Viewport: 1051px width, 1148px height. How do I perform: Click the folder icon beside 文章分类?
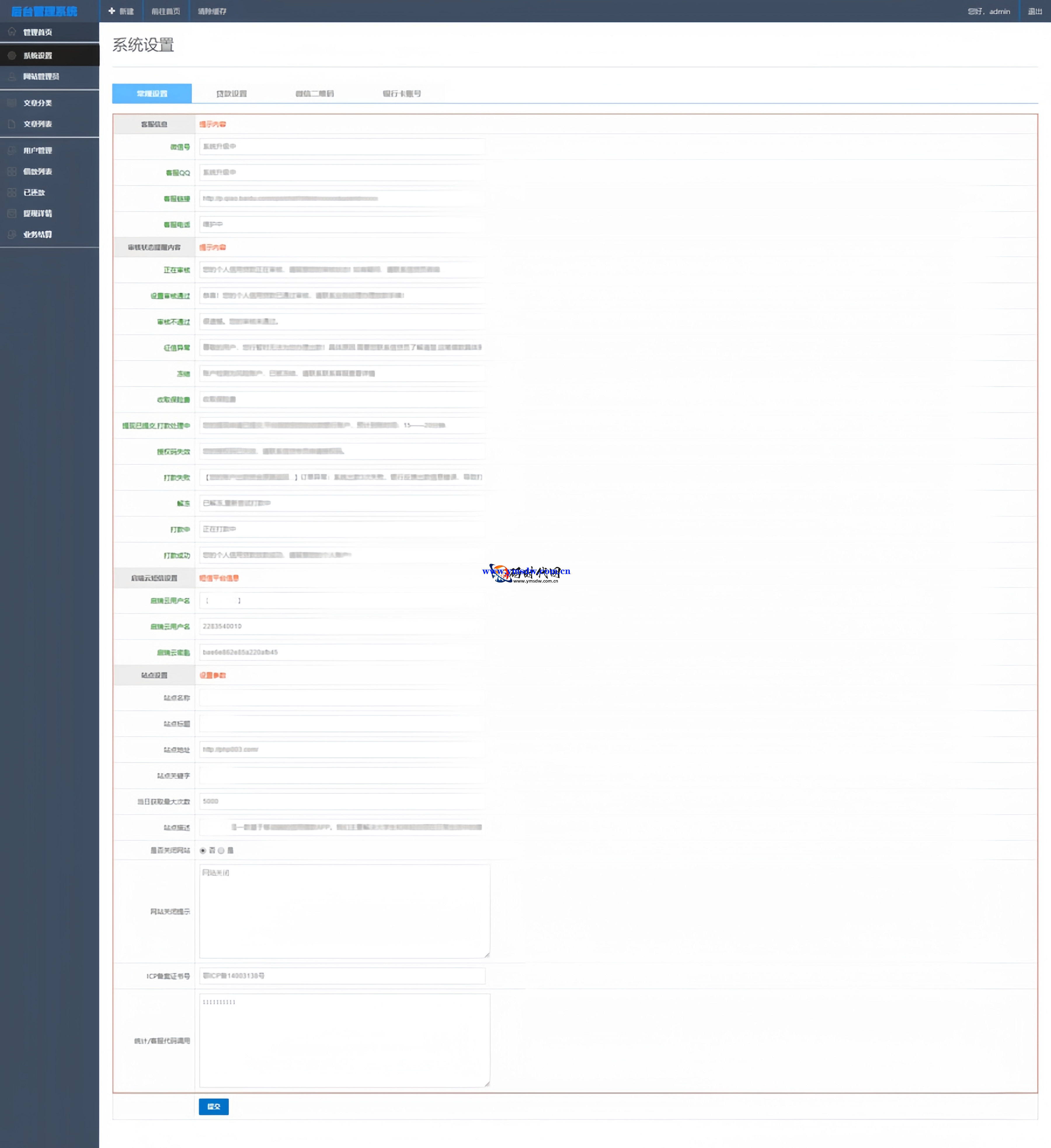pos(12,103)
